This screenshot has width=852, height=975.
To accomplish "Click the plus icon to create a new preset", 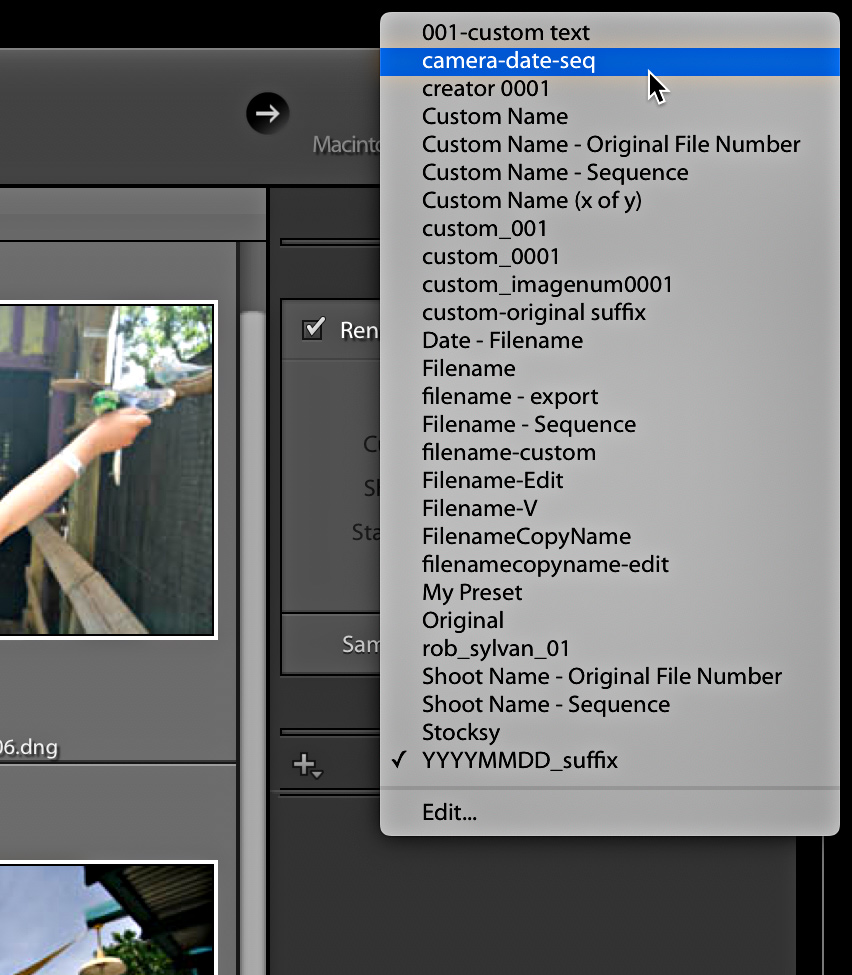I will pyautogui.click(x=304, y=762).
